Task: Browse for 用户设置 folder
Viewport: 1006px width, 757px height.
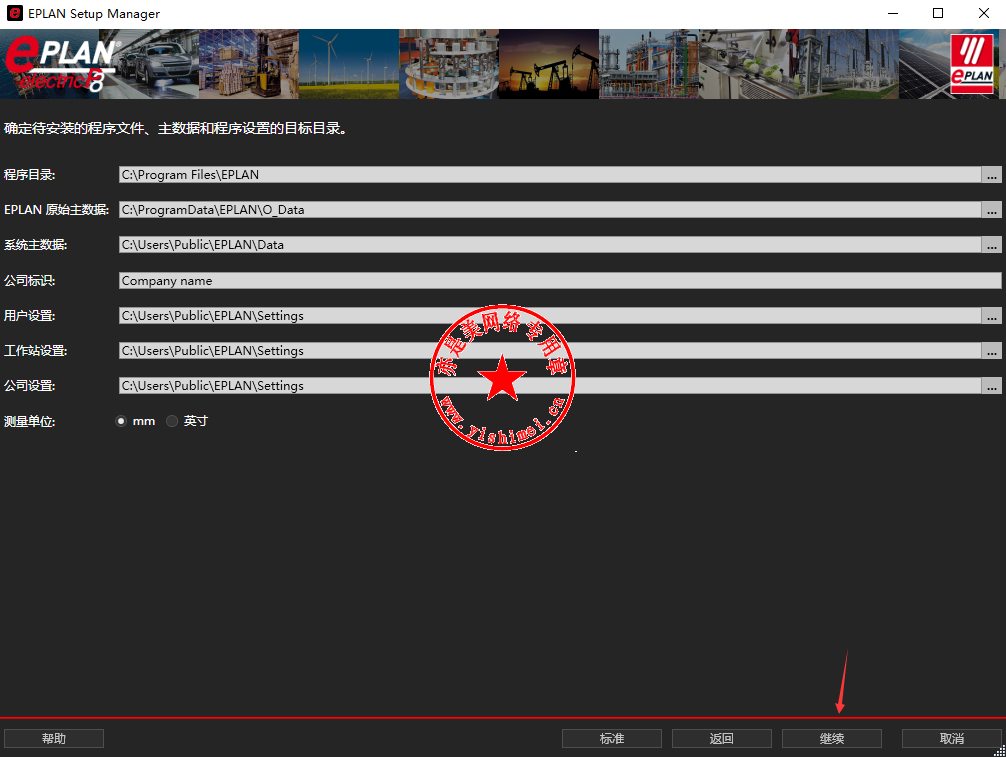Action: tap(992, 316)
